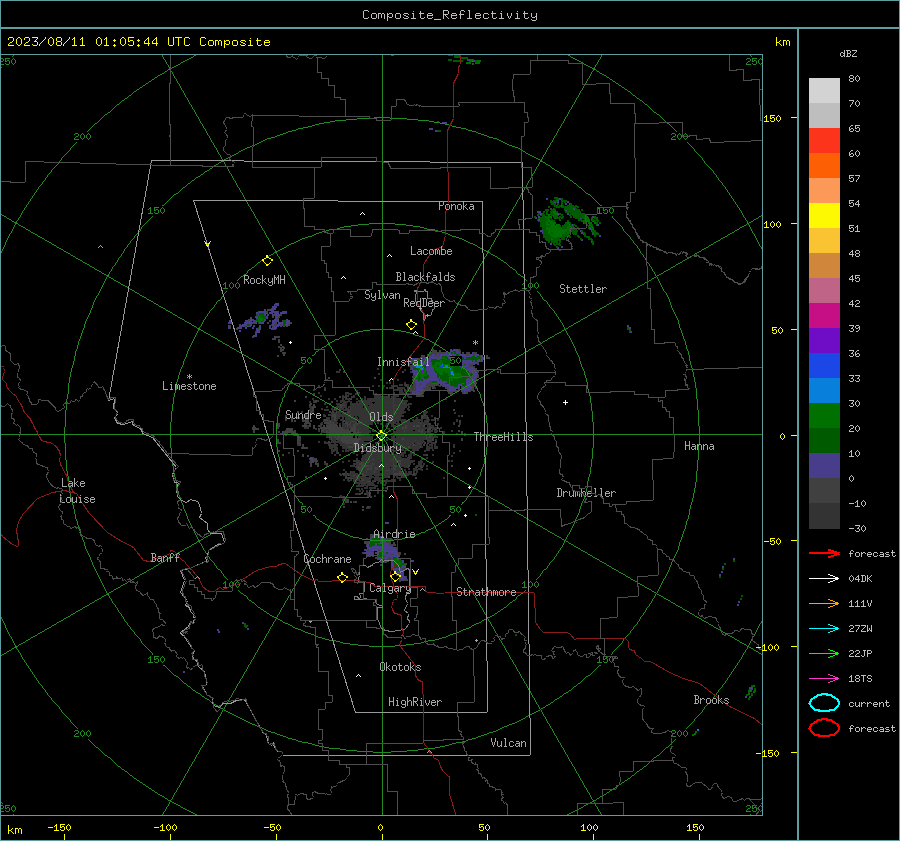This screenshot has height=841, width=900.
Task: Select the 45 dBZ pink swatch
Action: pyautogui.click(x=824, y=290)
